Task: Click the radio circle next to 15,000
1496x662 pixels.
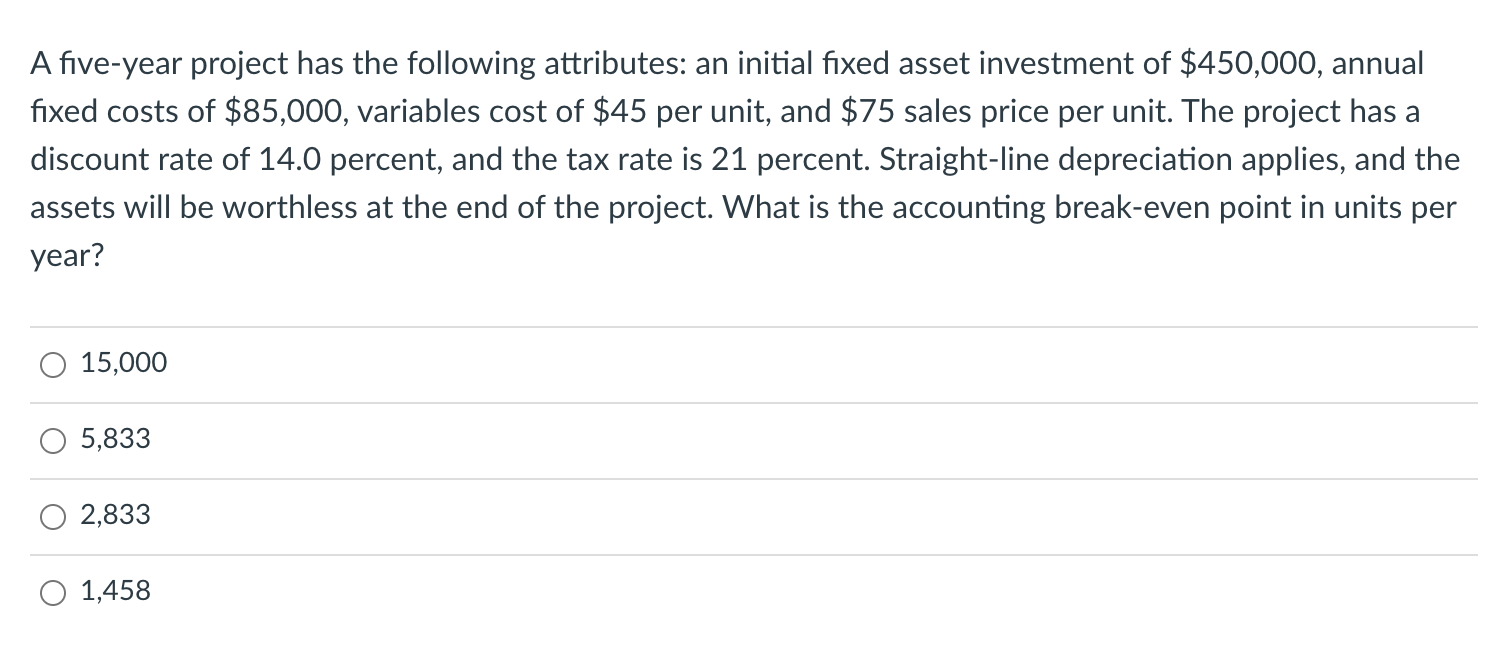Action: 52,364
